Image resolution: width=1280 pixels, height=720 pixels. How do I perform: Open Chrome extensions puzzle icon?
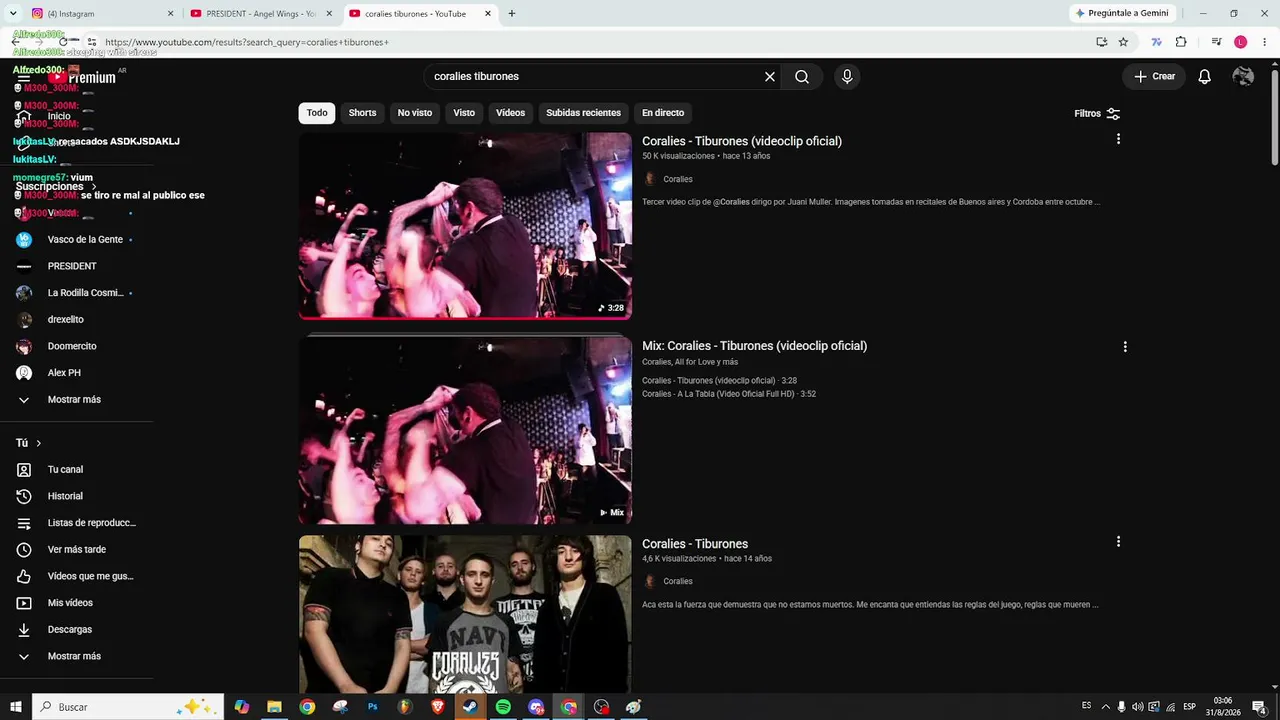[x=1181, y=42]
